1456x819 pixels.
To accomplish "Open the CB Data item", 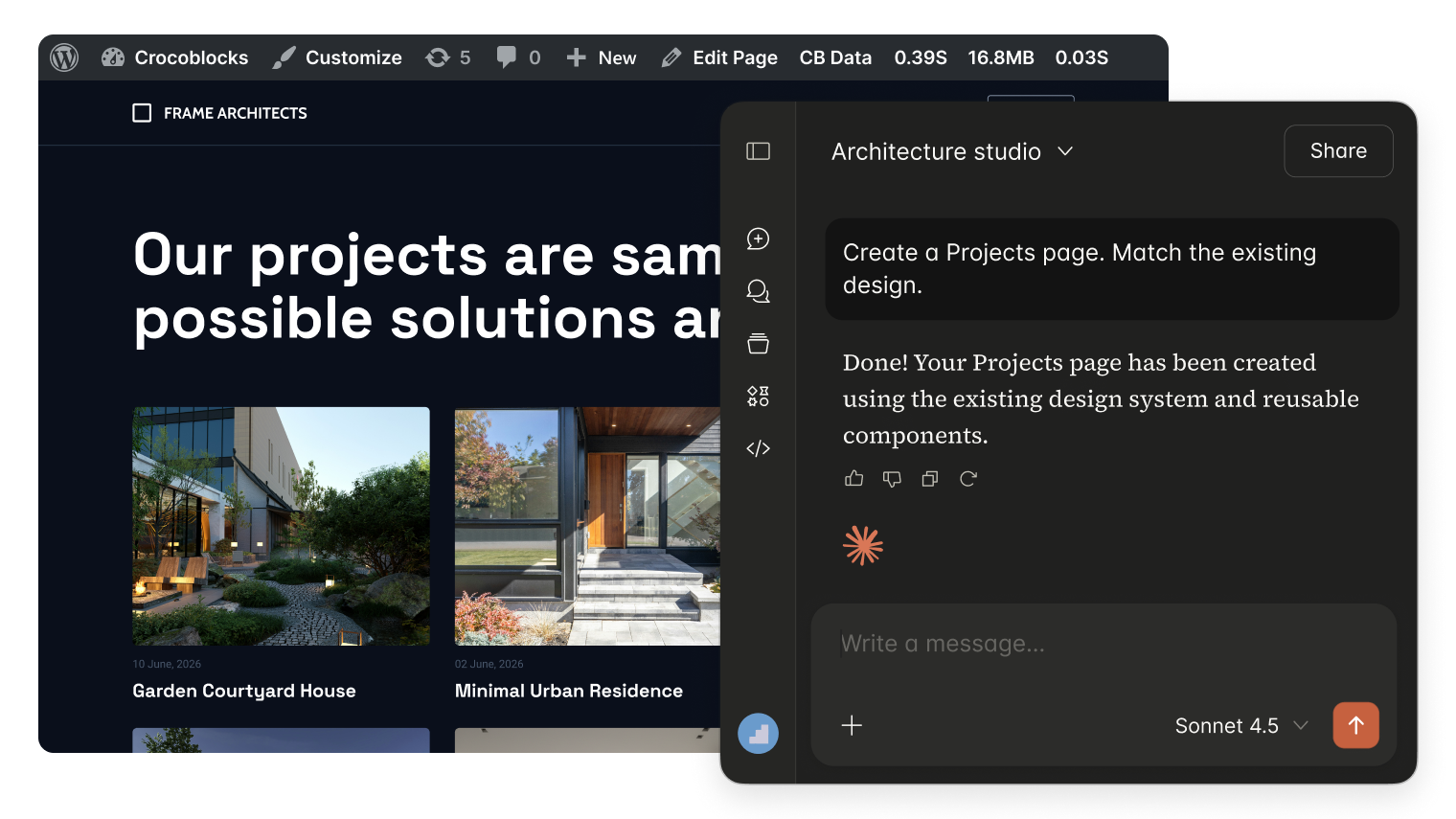I will coord(835,57).
